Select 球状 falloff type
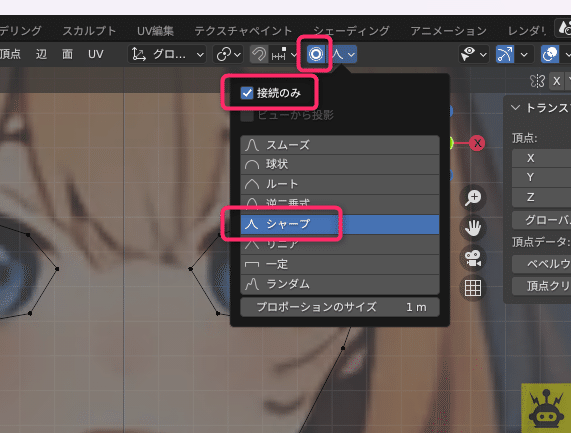Screen dimensions: 571x433 coord(340,165)
